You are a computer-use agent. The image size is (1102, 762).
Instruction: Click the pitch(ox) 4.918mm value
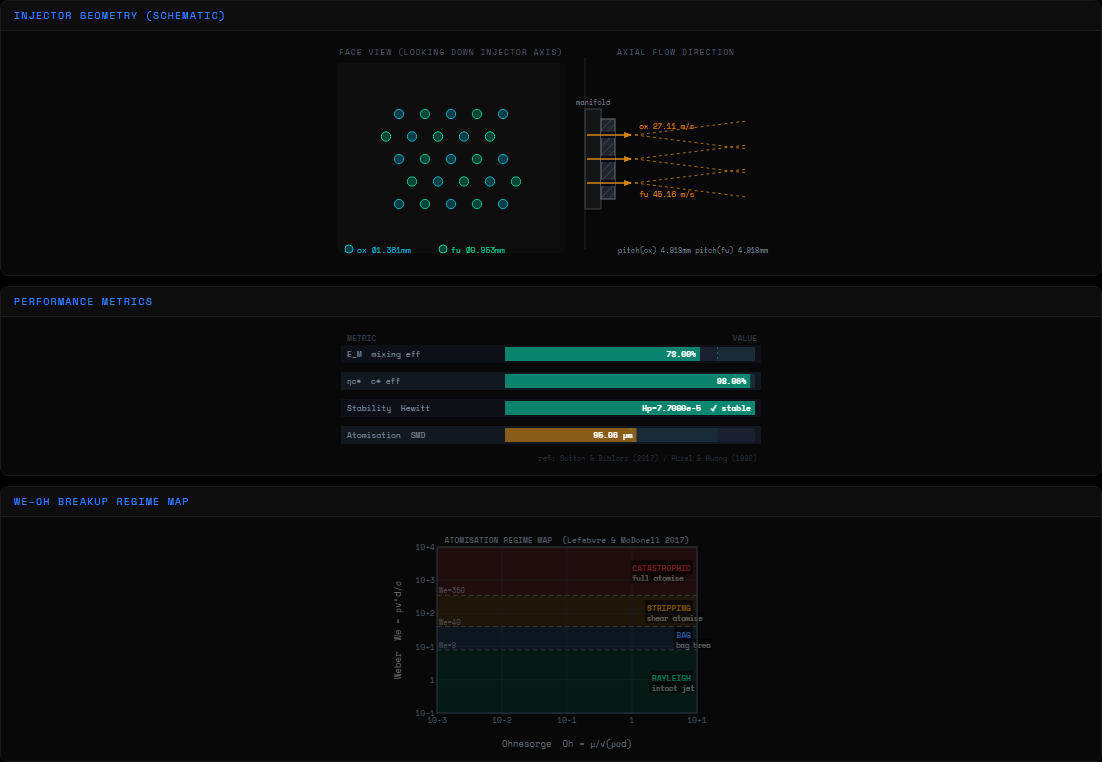(x=654, y=250)
